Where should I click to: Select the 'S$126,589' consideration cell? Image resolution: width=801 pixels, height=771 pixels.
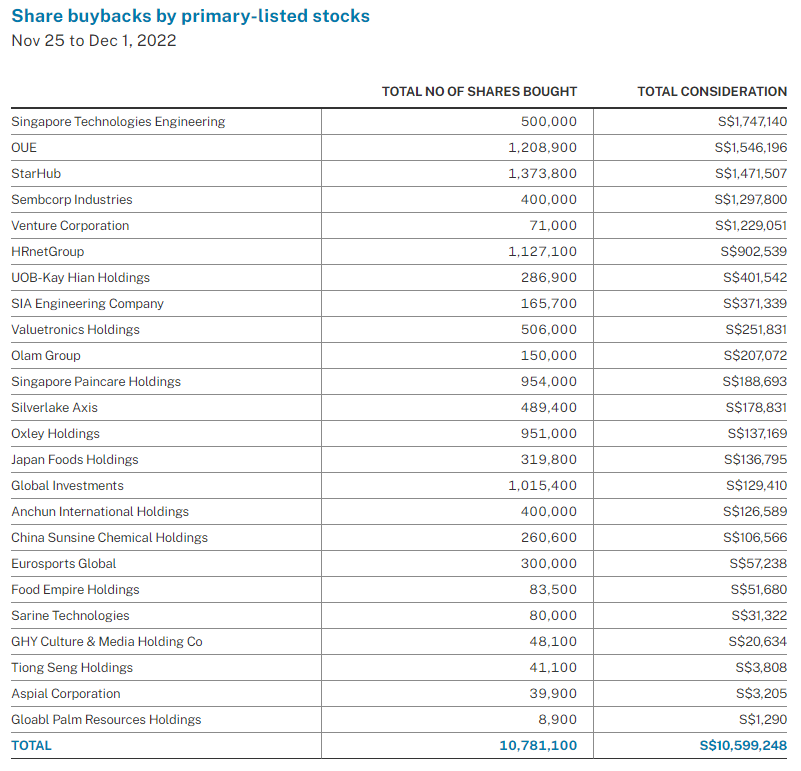click(755, 512)
